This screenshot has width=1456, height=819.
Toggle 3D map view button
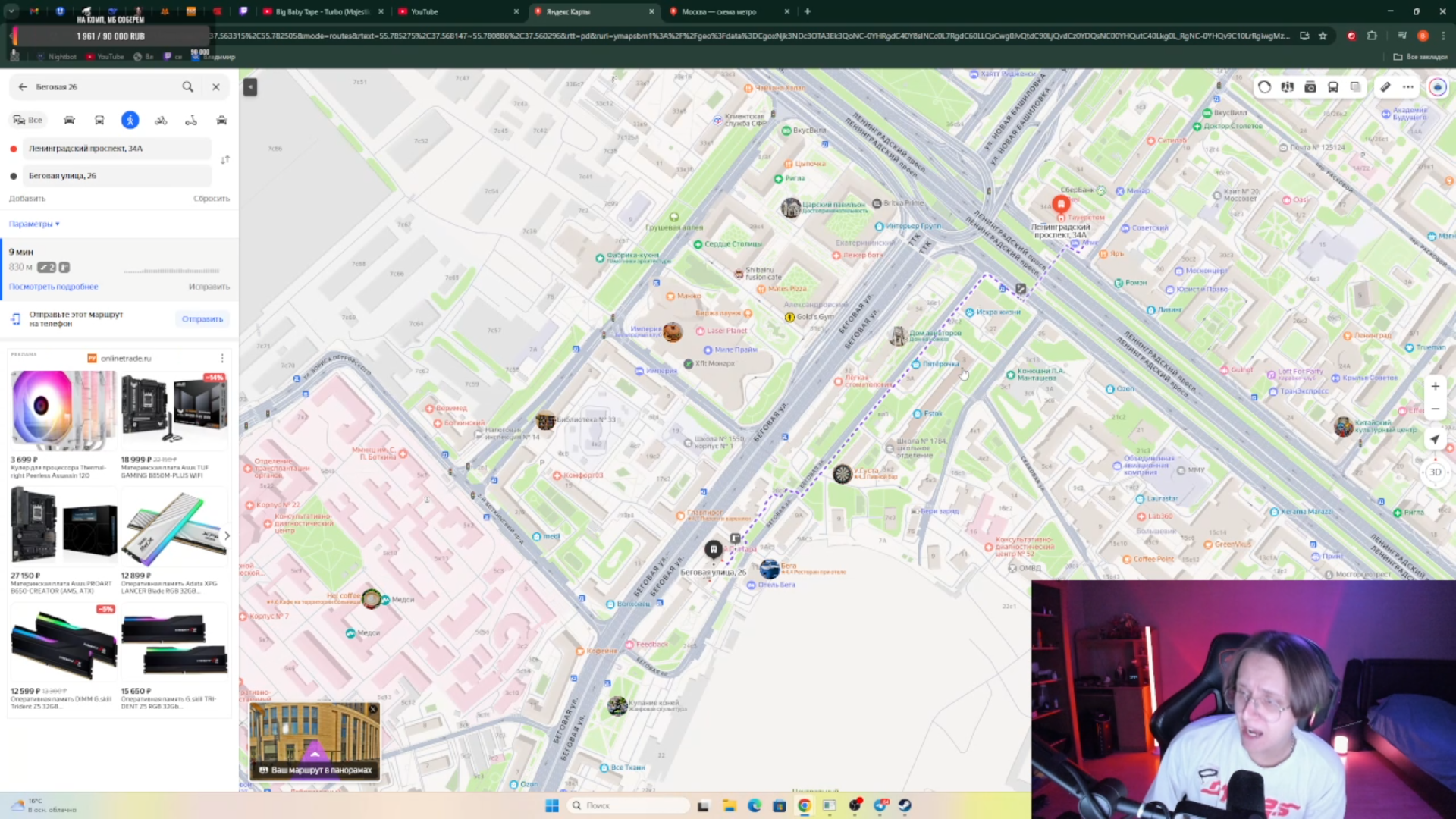point(1435,472)
